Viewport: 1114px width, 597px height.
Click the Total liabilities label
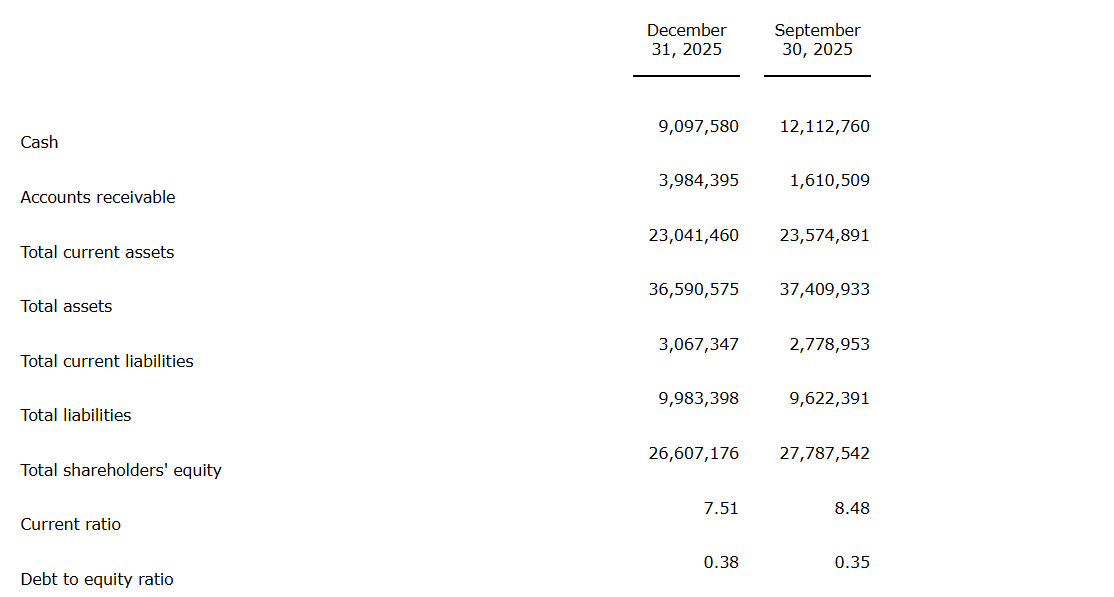tap(76, 416)
